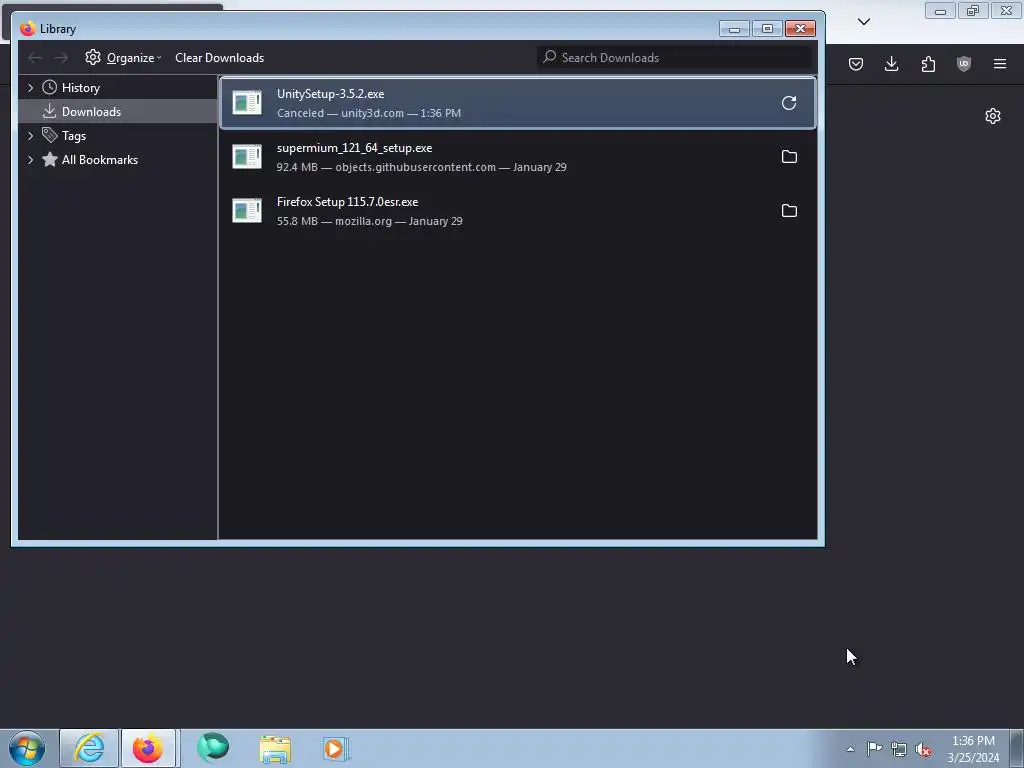
Task: Open Windows Explorer from taskbar
Action: pos(275,748)
